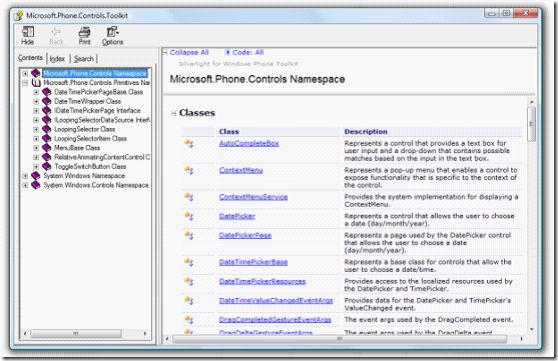Click the content pane vertical scrollbar thumb

tap(531, 124)
